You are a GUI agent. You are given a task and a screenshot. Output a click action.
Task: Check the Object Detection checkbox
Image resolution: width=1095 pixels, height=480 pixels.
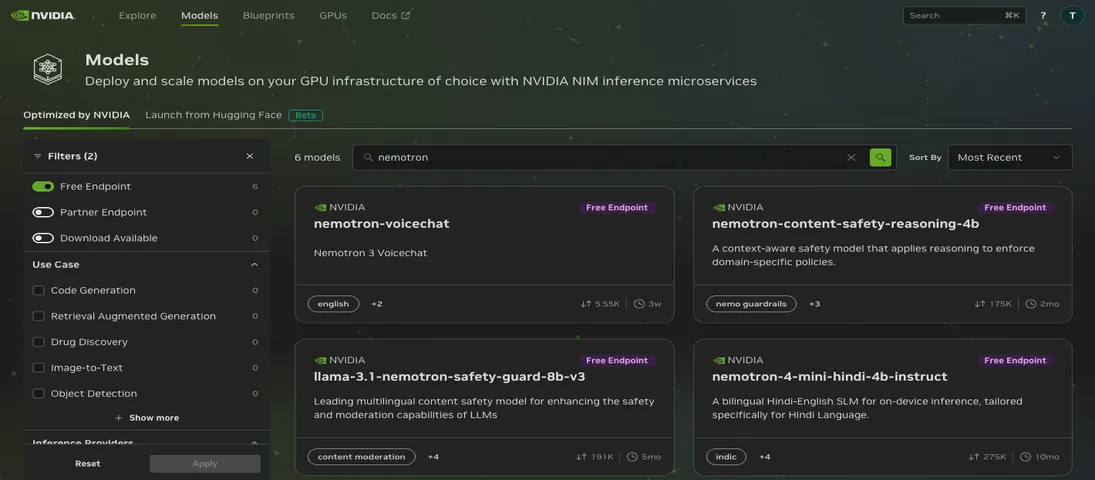point(38,394)
